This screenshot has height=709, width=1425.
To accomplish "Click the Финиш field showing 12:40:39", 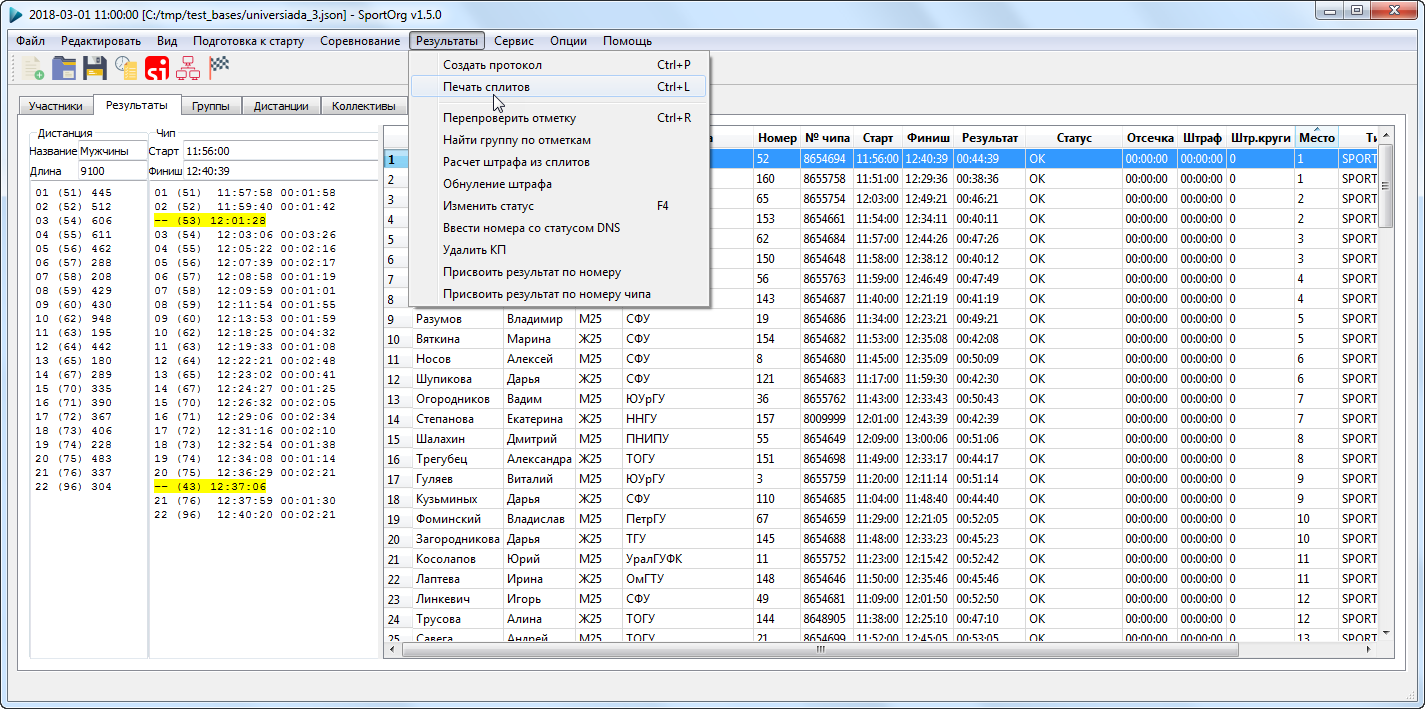I will click(x=280, y=171).
